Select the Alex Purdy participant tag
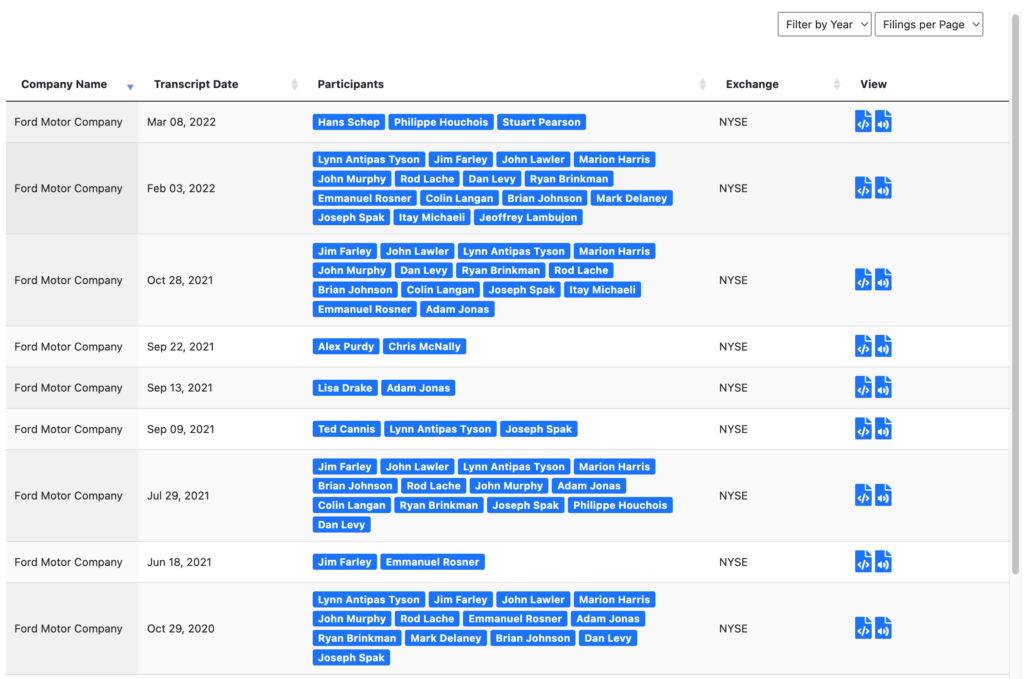The width and height of the screenshot is (1024, 679). tap(346, 347)
